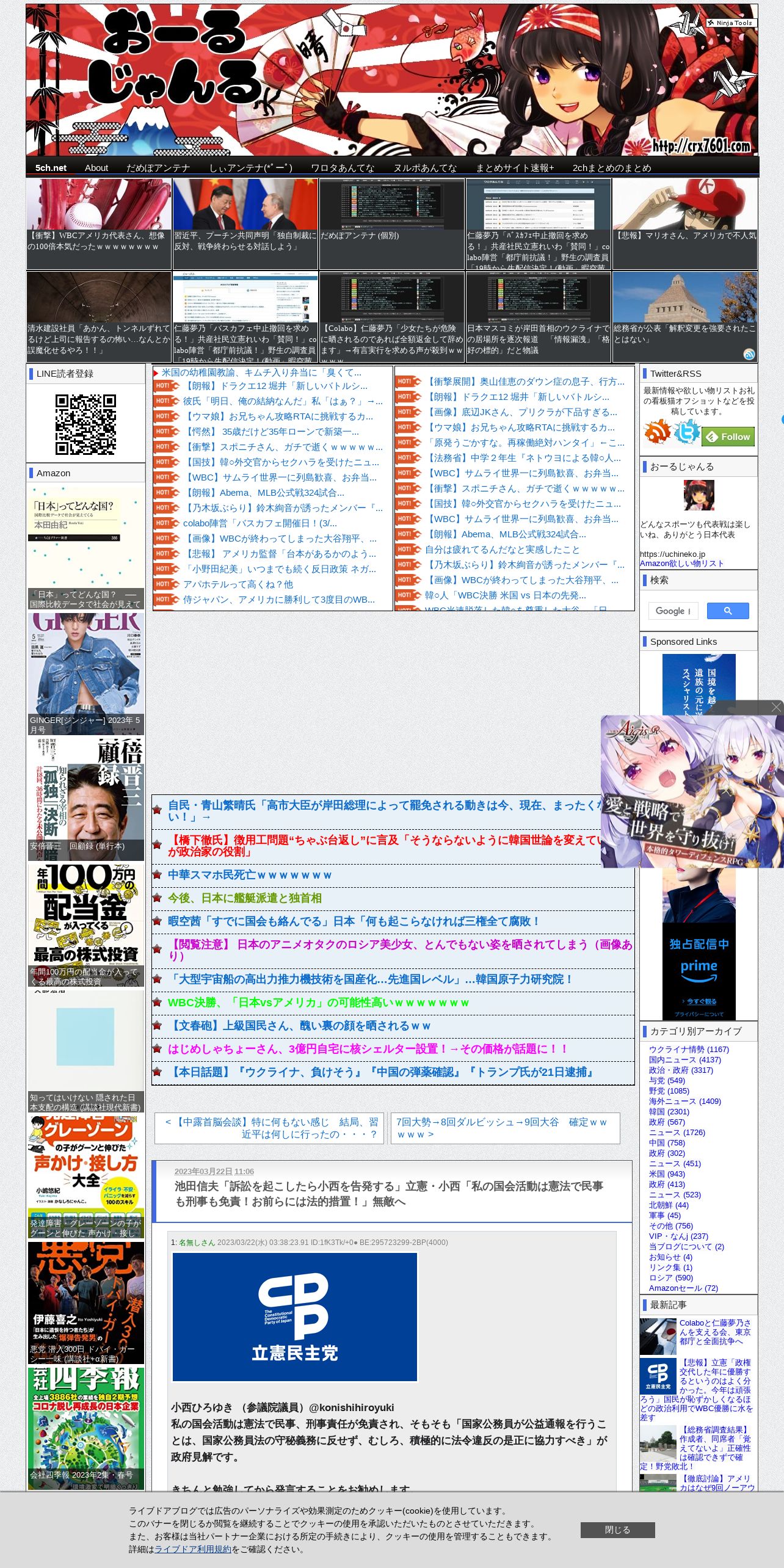
Task: Click the 閉じる cookie banner button
Action: point(617,1530)
